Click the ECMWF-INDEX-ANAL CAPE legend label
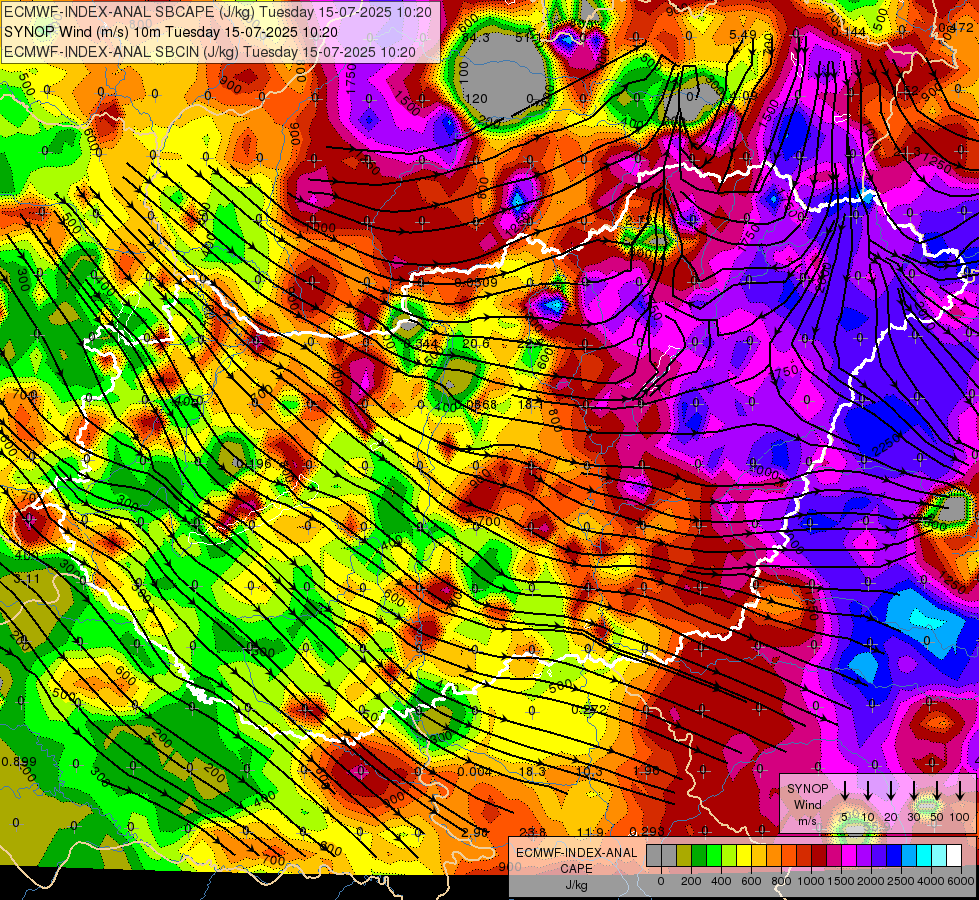 [576, 860]
